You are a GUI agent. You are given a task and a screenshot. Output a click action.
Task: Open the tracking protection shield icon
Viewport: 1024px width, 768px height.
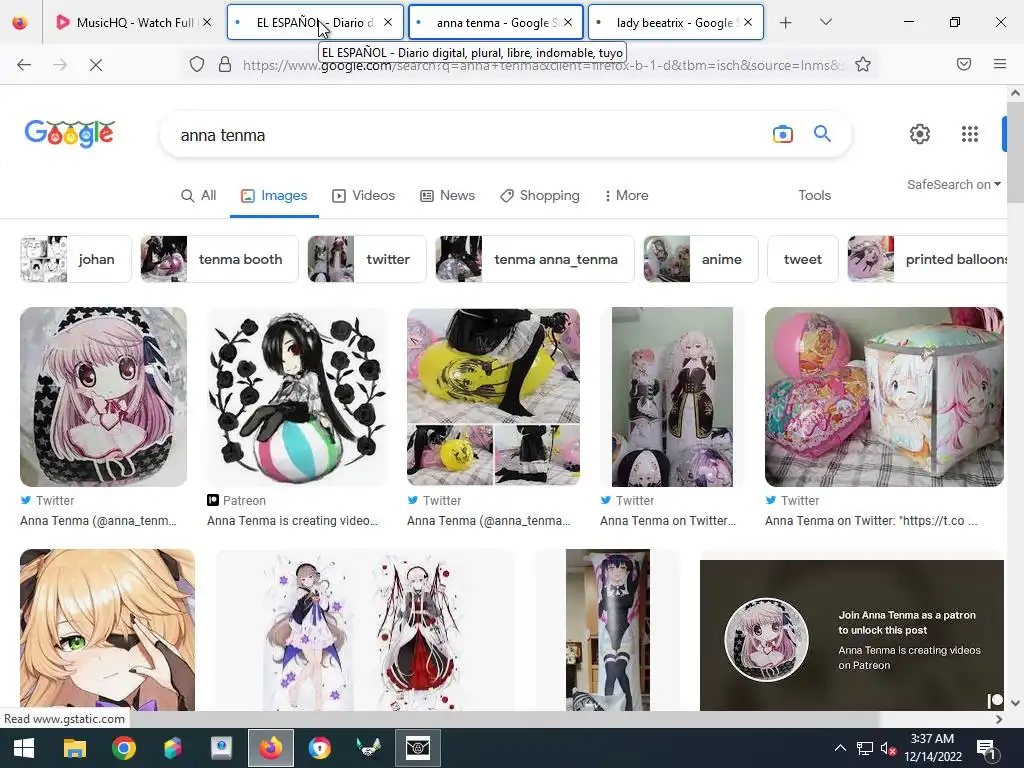click(x=197, y=64)
